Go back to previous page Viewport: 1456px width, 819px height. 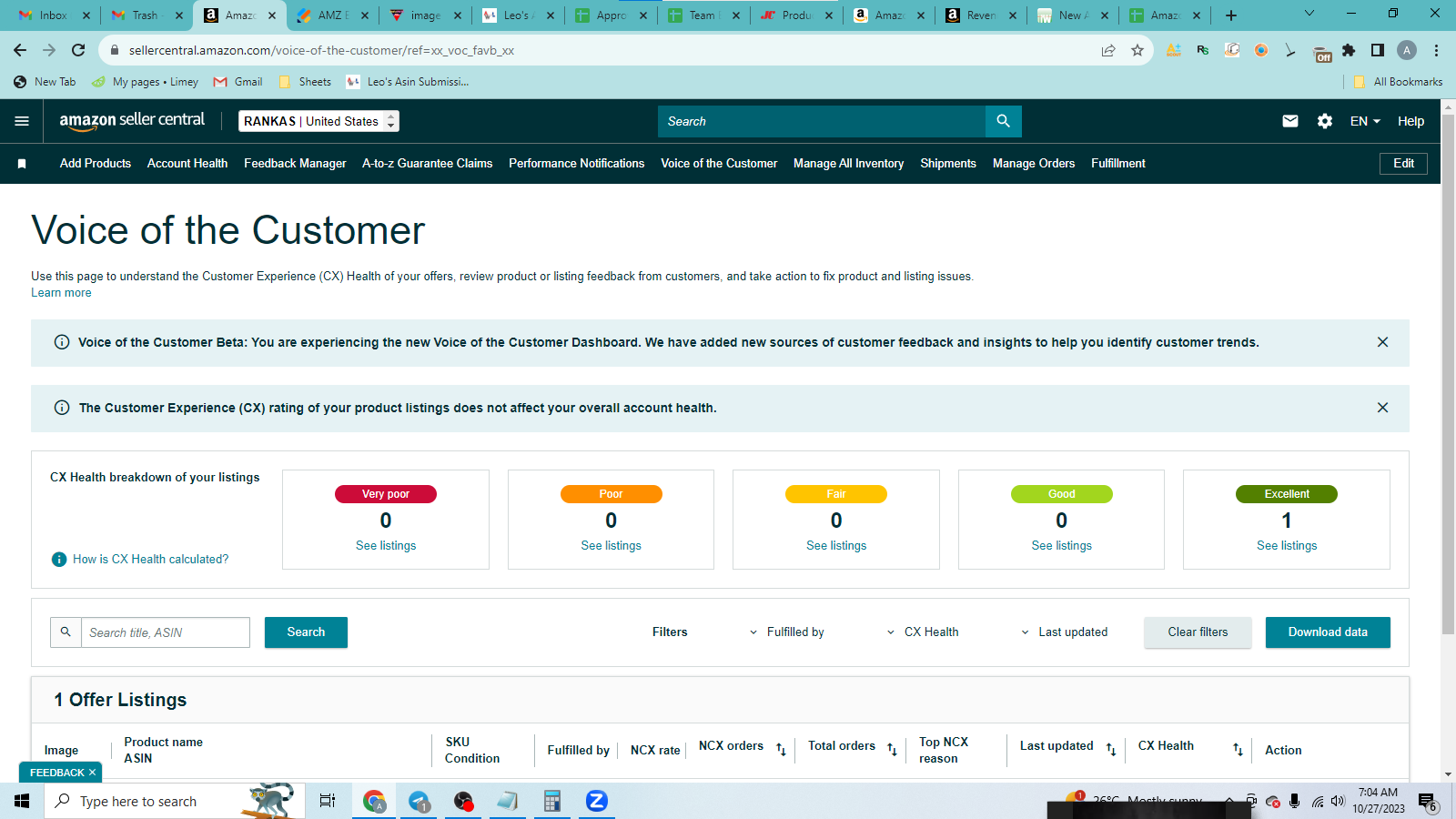[20, 50]
